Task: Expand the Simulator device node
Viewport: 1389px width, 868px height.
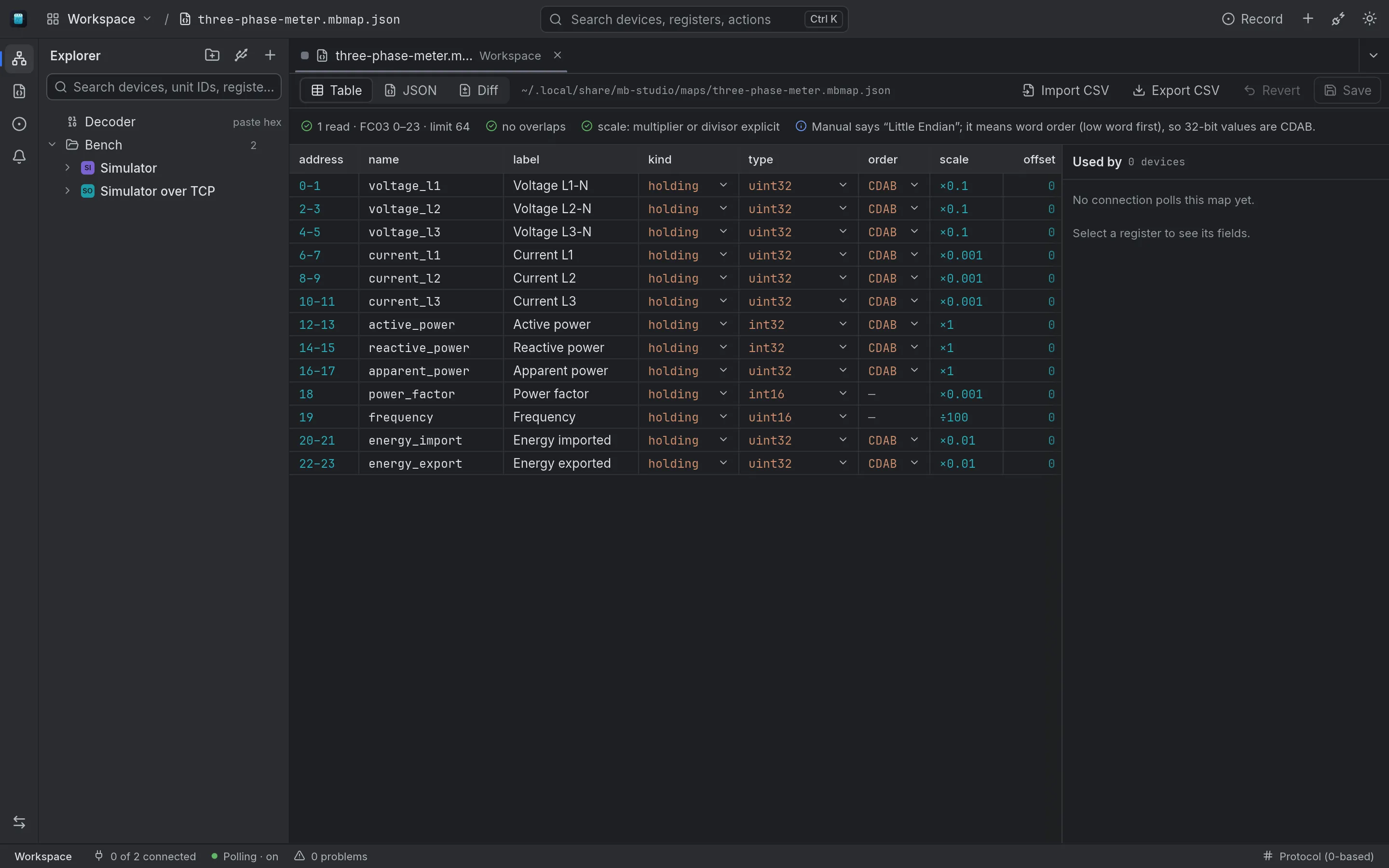Action: [67, 168]
